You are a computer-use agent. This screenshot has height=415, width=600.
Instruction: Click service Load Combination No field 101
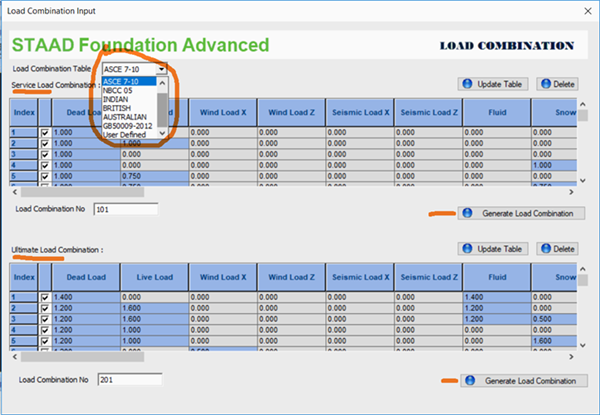(126, 209)
